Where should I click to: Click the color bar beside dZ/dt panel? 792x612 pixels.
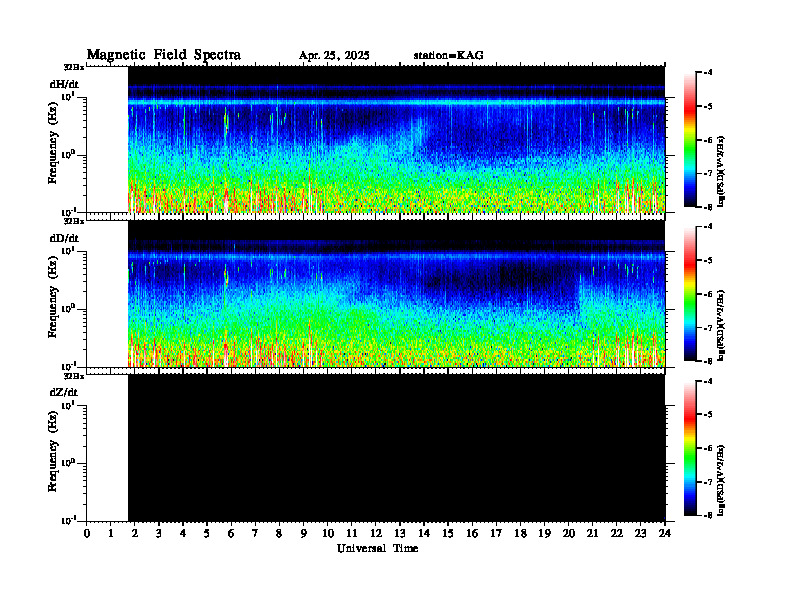[x=689, y=448]
